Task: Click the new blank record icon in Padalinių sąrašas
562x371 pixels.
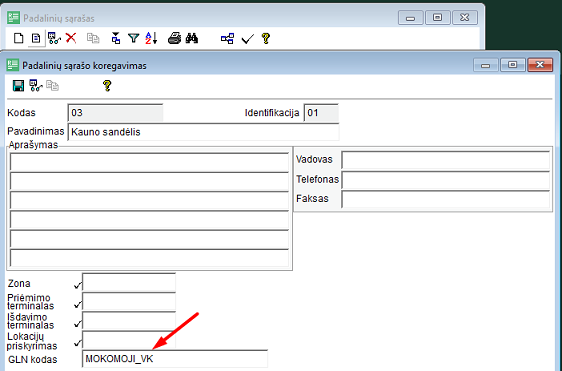Action: coord(19,38)
